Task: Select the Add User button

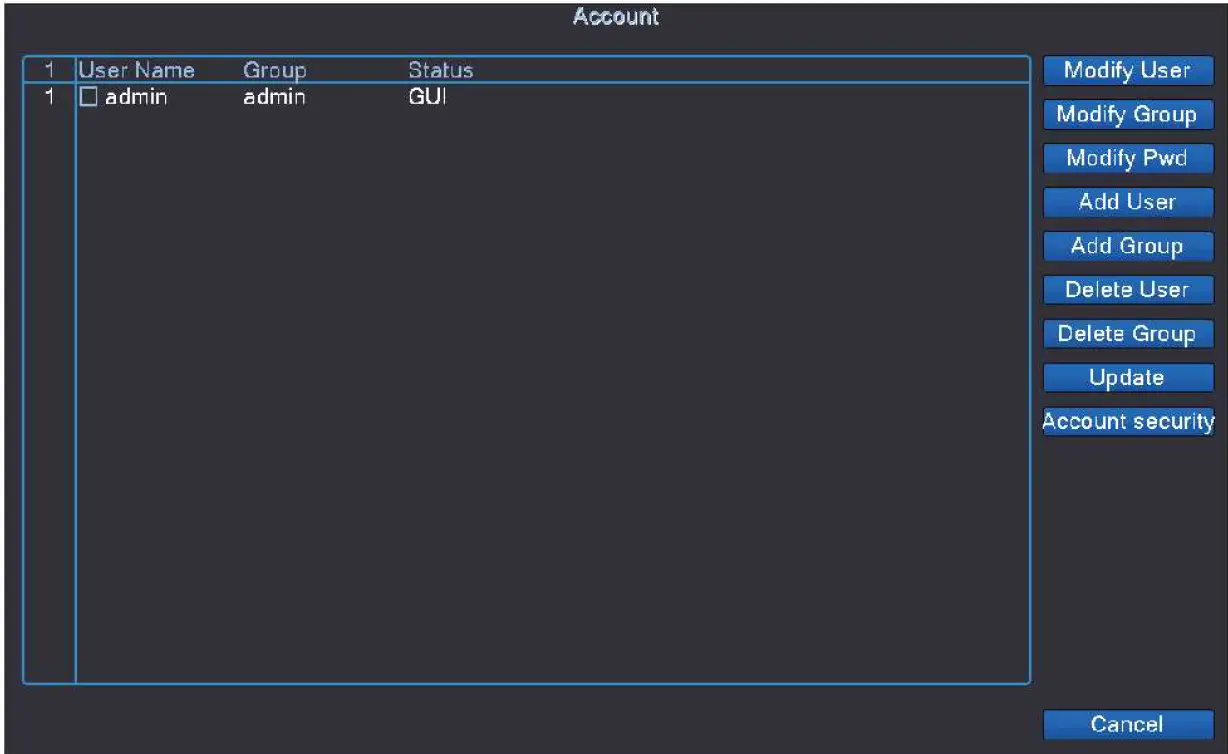Action: pos(1127,202)
